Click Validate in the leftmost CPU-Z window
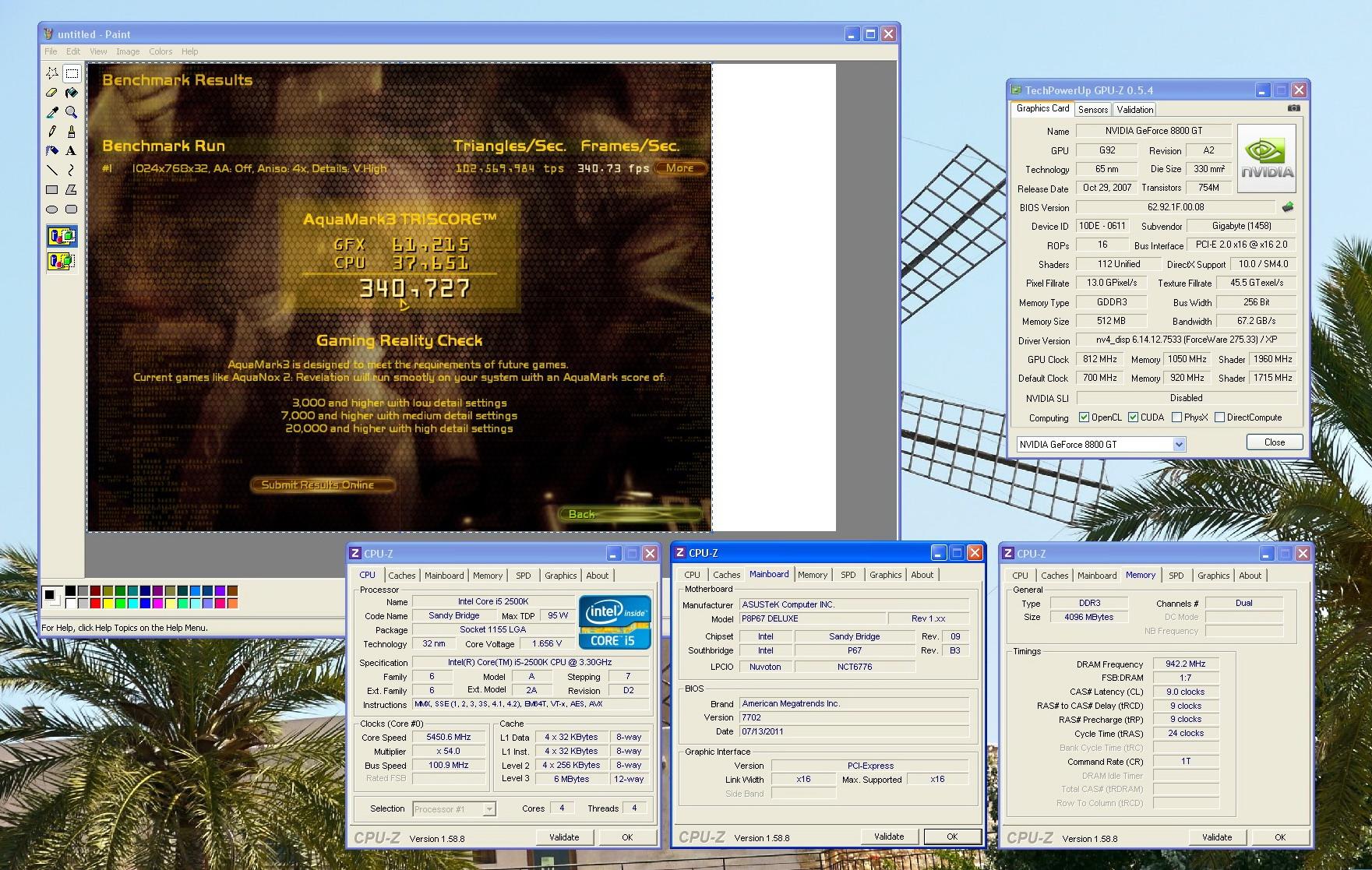1372x870 pixels. (564, 837)
